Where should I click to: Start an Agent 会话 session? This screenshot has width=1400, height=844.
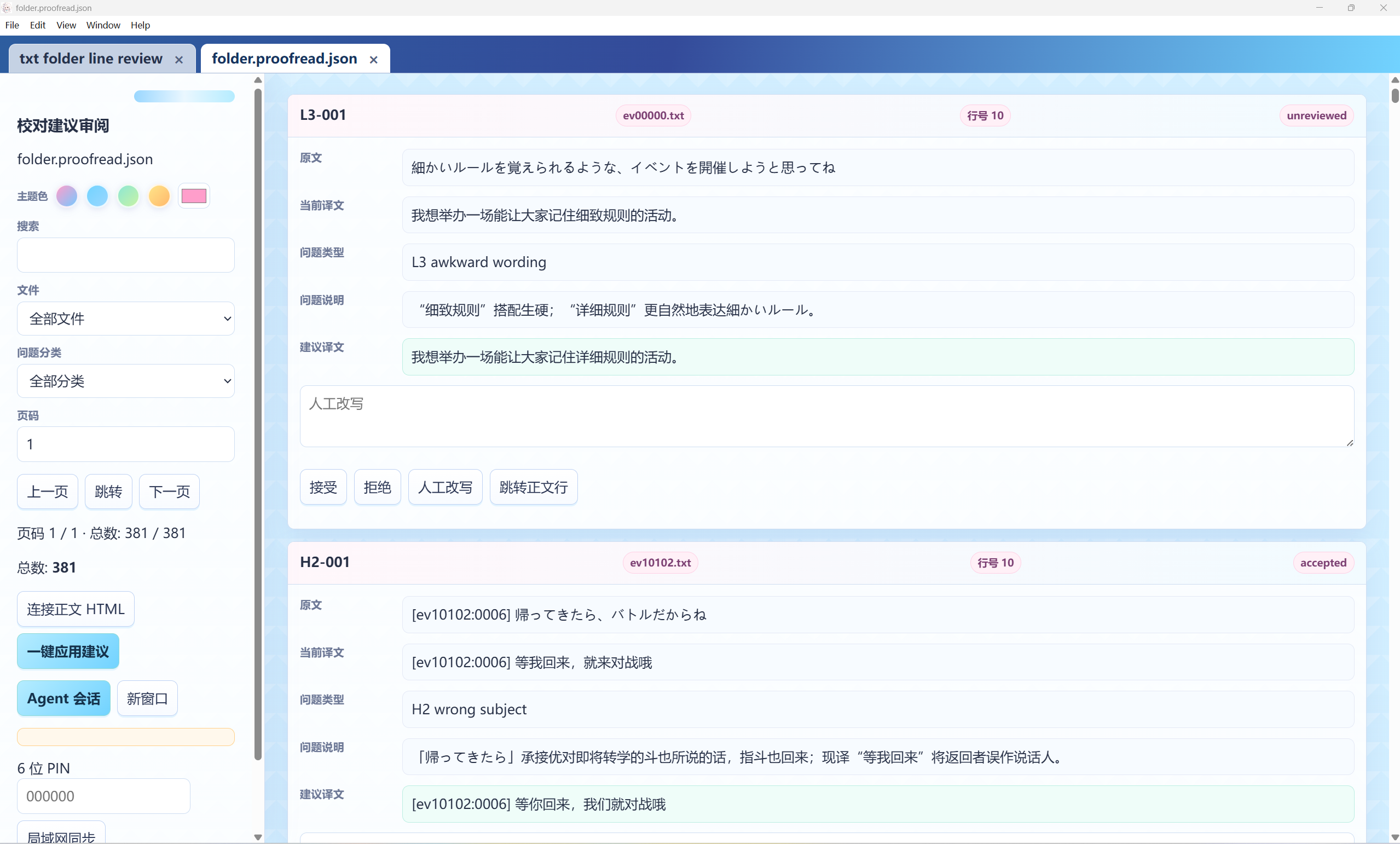click(x=63, y=698)
